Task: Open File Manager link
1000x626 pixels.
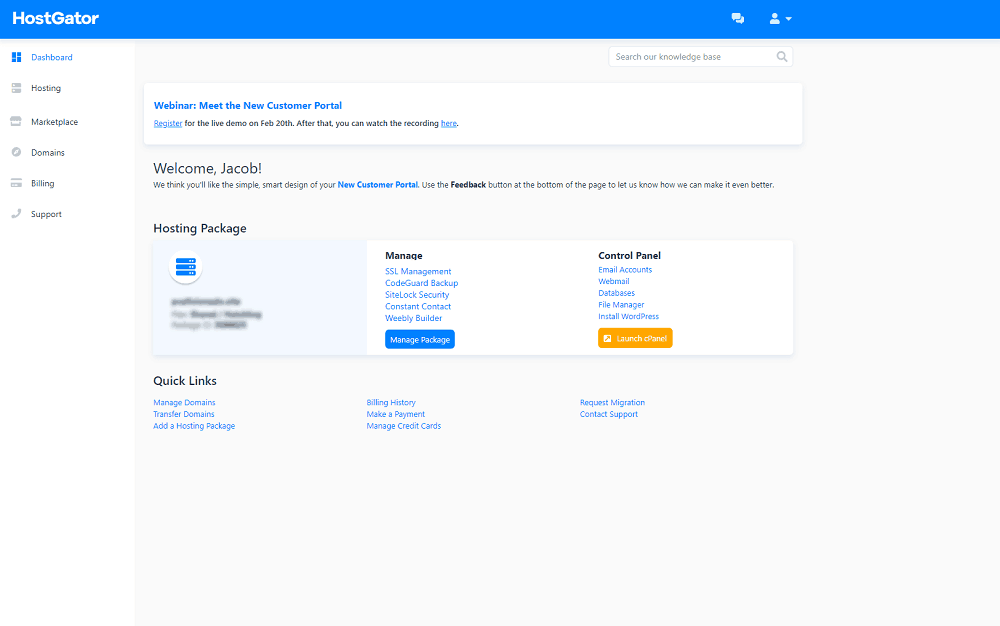Action: pos(621,305)
